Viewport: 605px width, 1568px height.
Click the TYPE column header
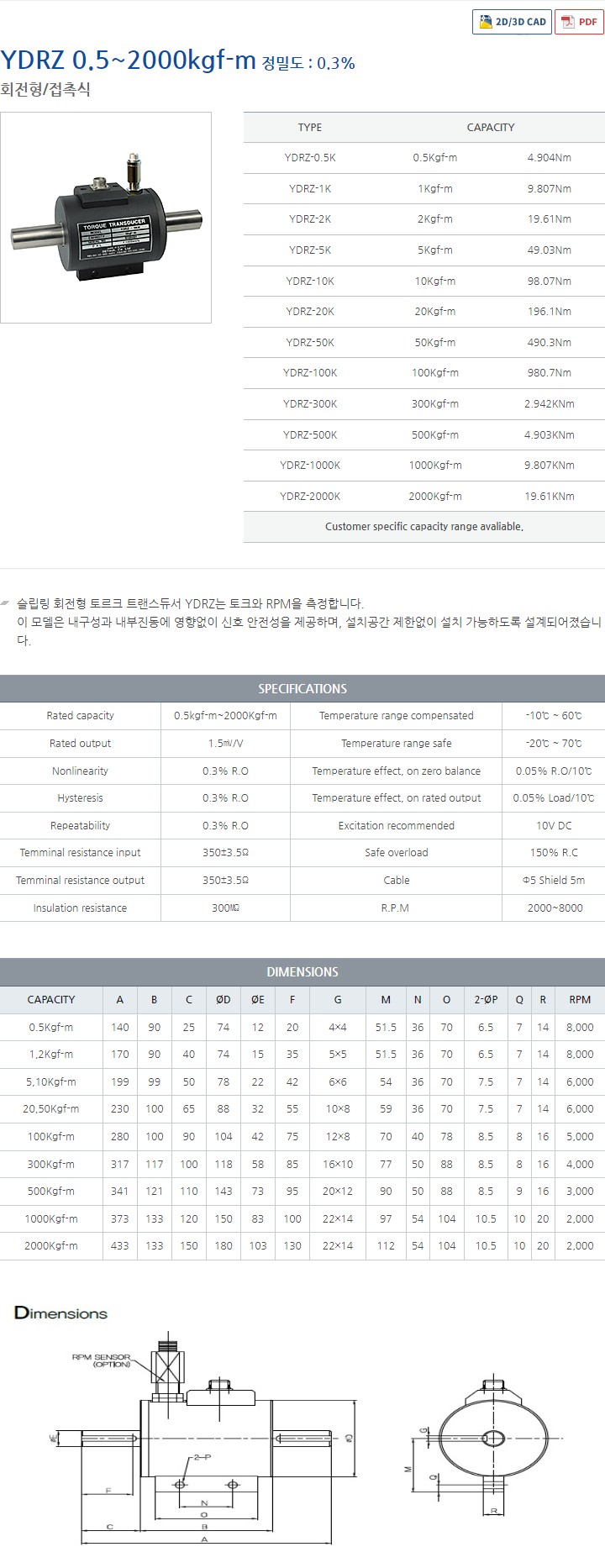310,128
